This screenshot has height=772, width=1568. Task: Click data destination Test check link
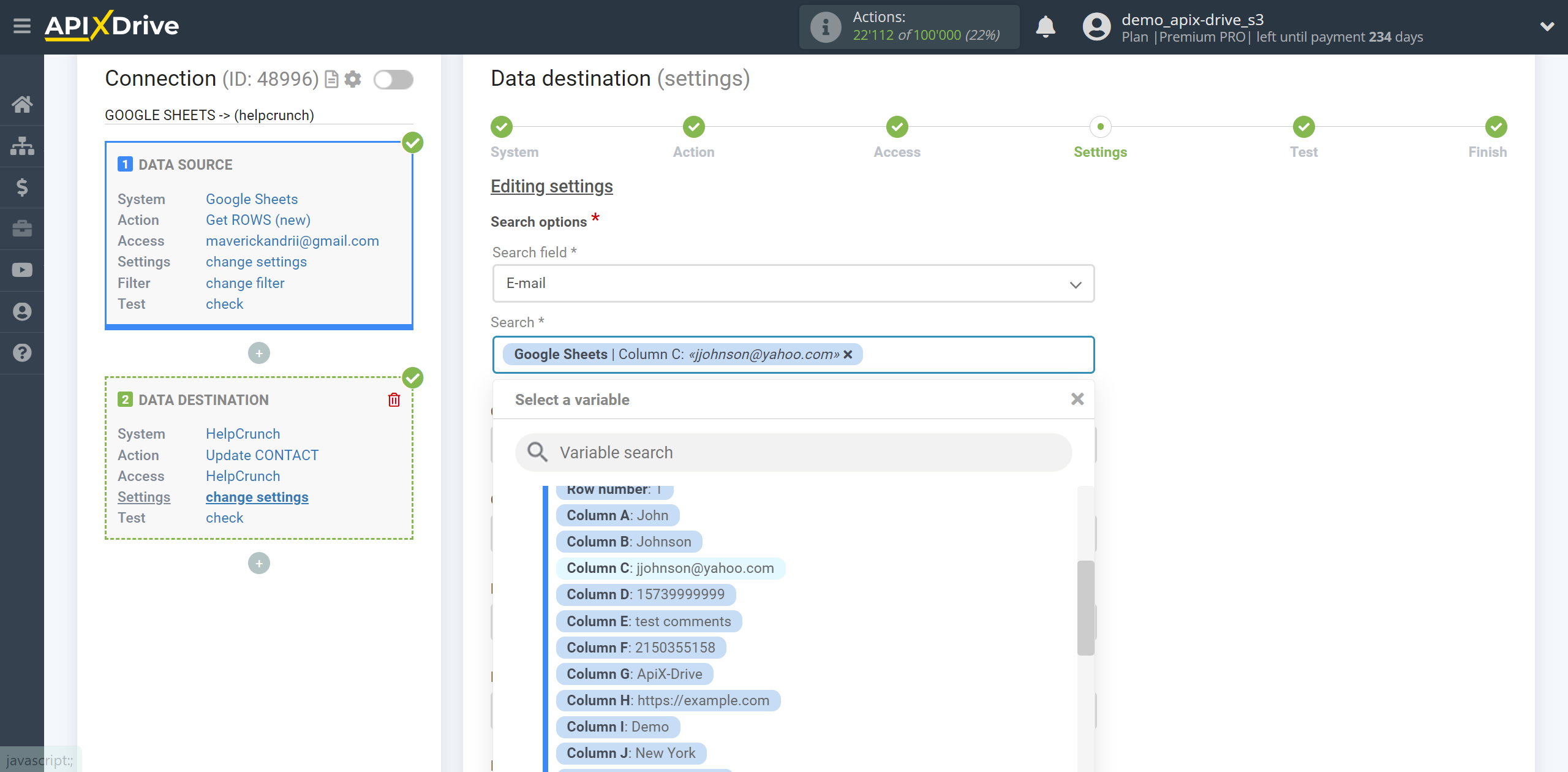[x=224, y=518]
